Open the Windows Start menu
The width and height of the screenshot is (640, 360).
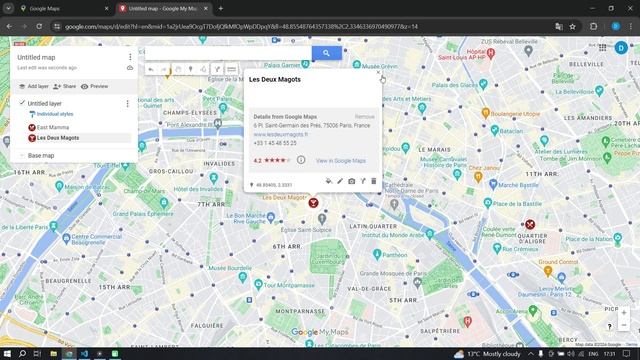7,354
